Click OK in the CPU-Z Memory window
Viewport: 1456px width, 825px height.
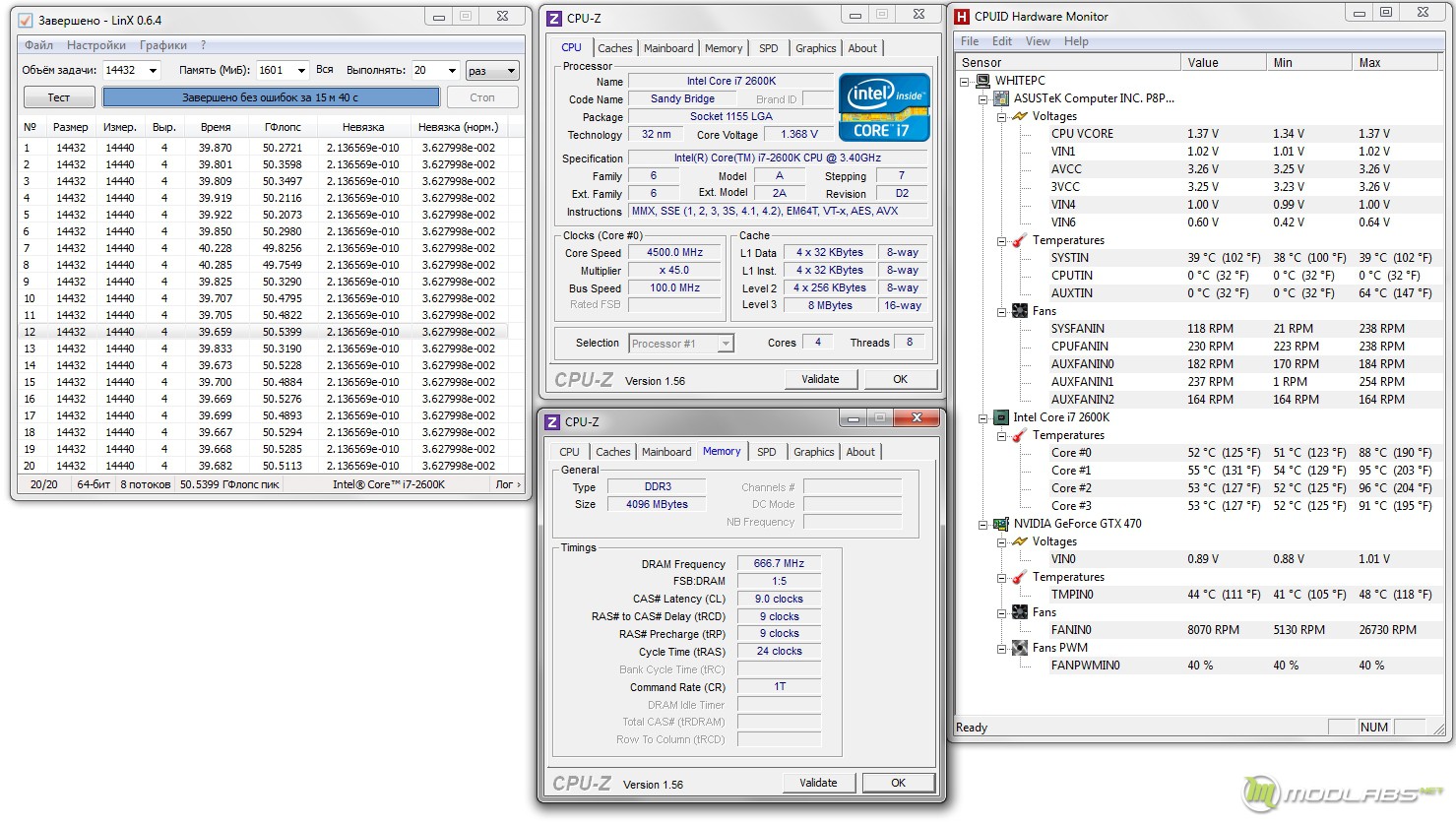tap(898, 783)
